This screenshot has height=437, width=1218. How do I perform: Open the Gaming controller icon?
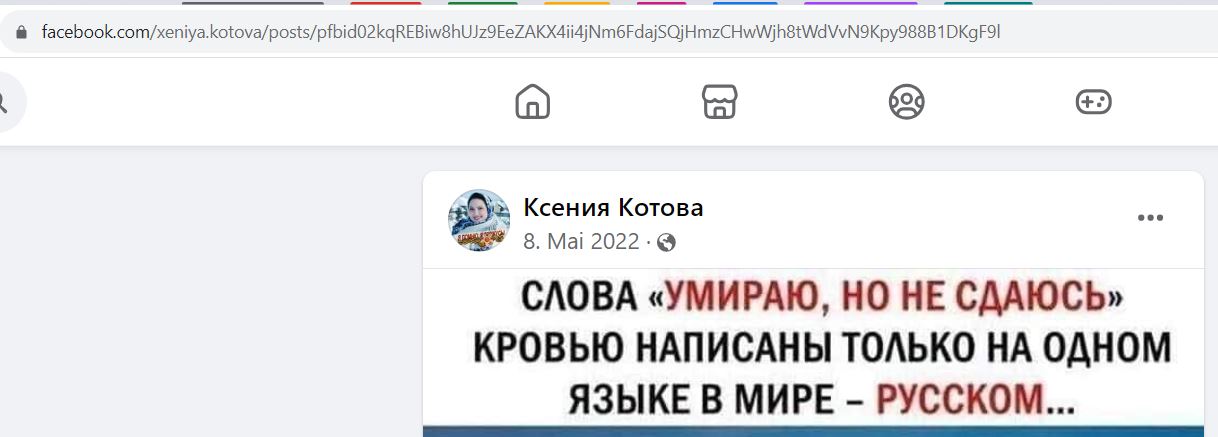(1093, 102)
